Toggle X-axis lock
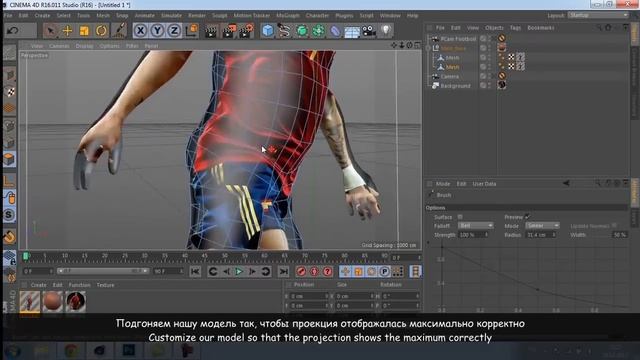This screenshot has width=640, height=360. tap(140, 31)
